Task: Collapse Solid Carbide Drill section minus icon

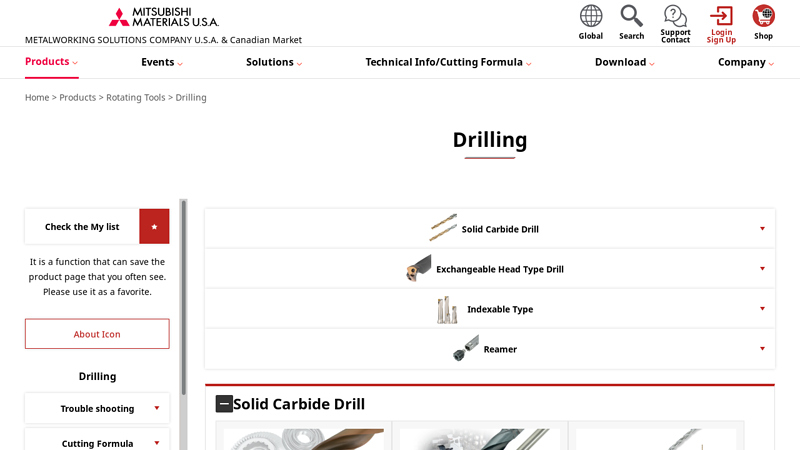Action: coord(224,404)
